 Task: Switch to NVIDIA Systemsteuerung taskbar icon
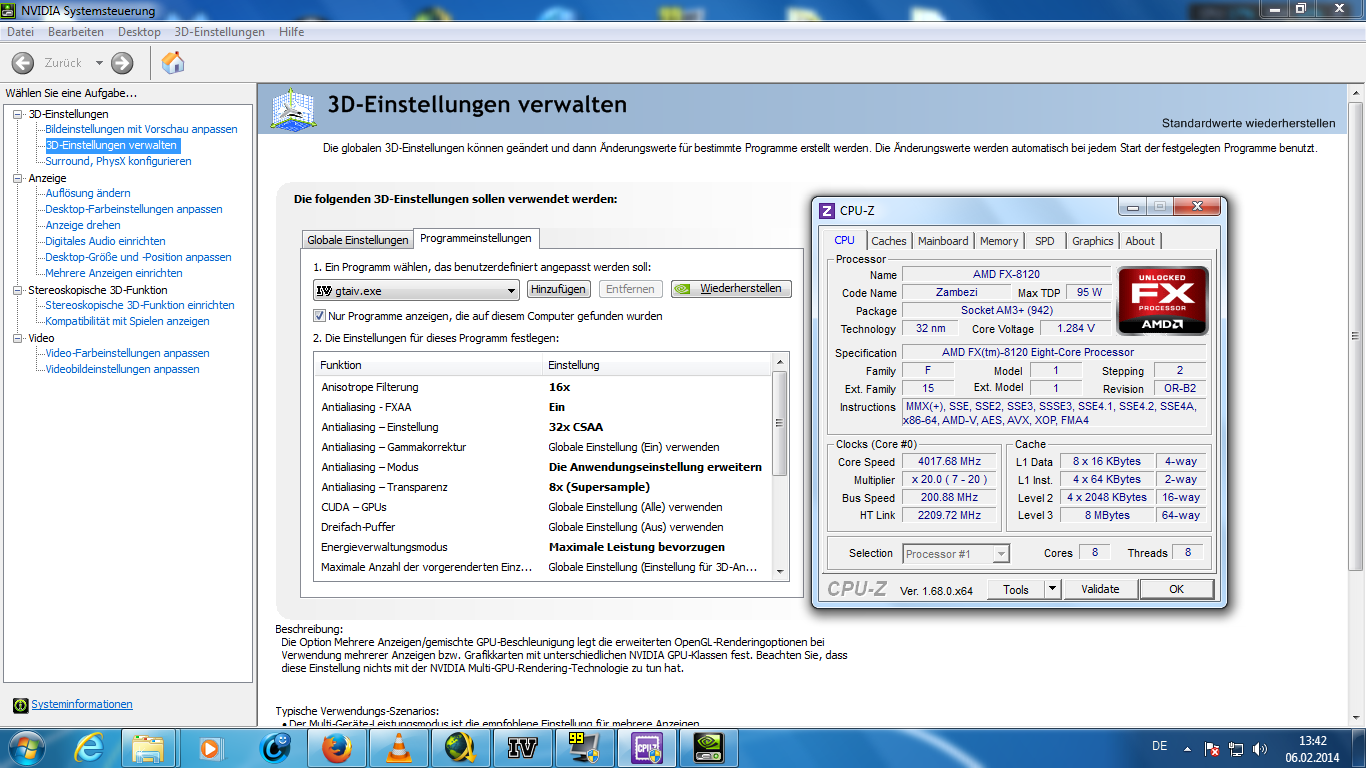coord(709,748)
